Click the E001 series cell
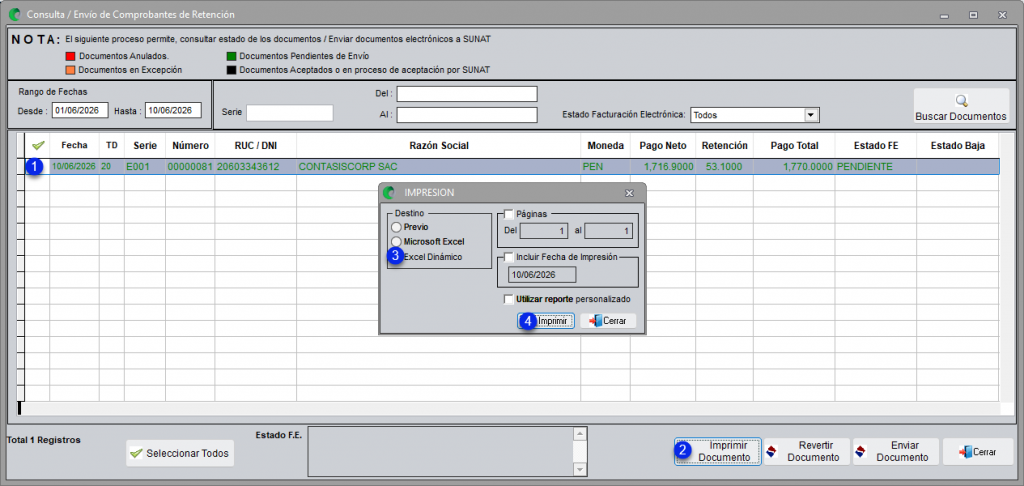The width and height of the screenshot is (1024, 486). point(145,167)
